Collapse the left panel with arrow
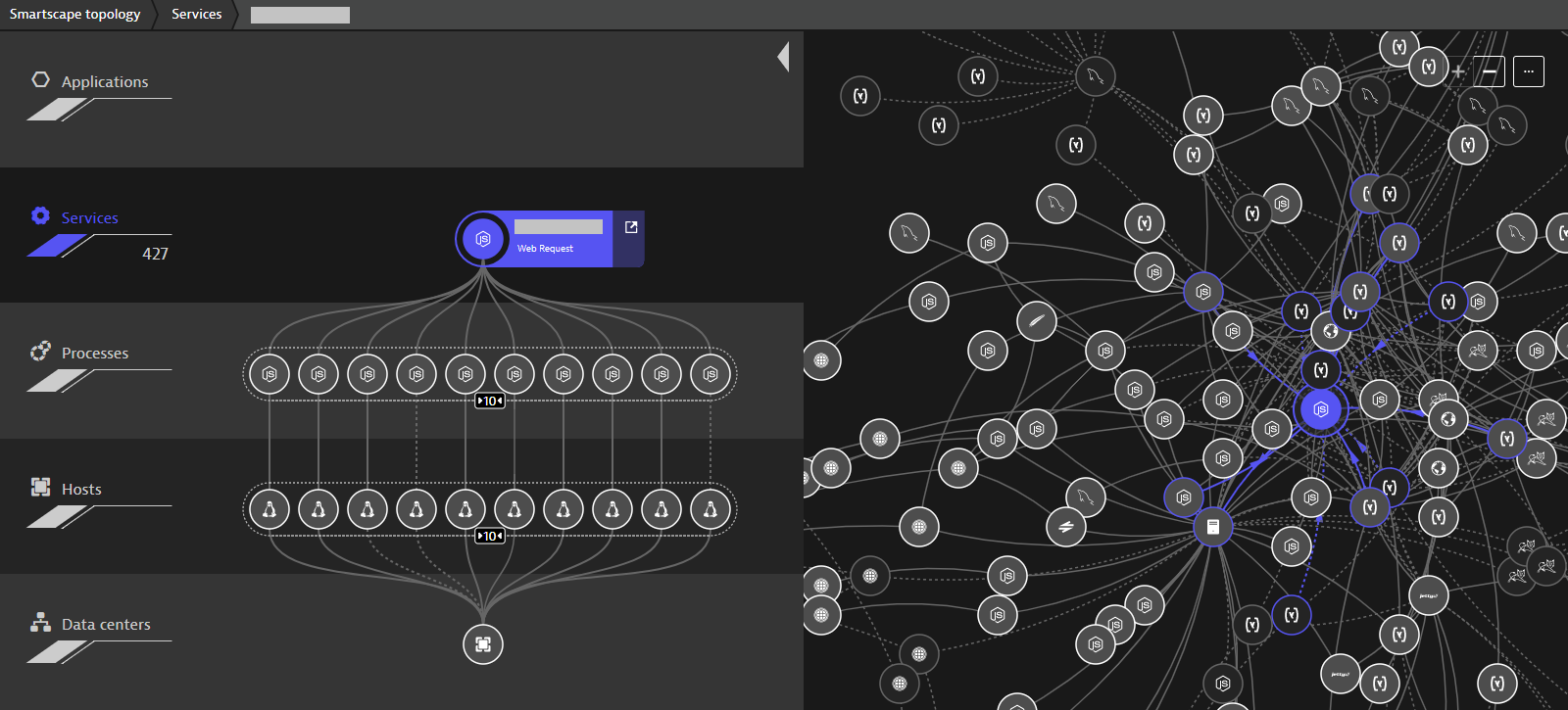The height and width of the screenshot is (710, 1568). tap(783, 57)
